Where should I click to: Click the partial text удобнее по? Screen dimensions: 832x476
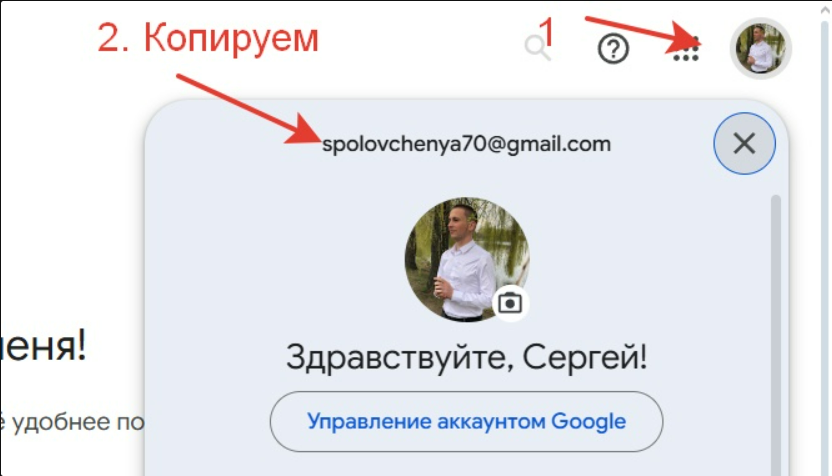(72, 422)
